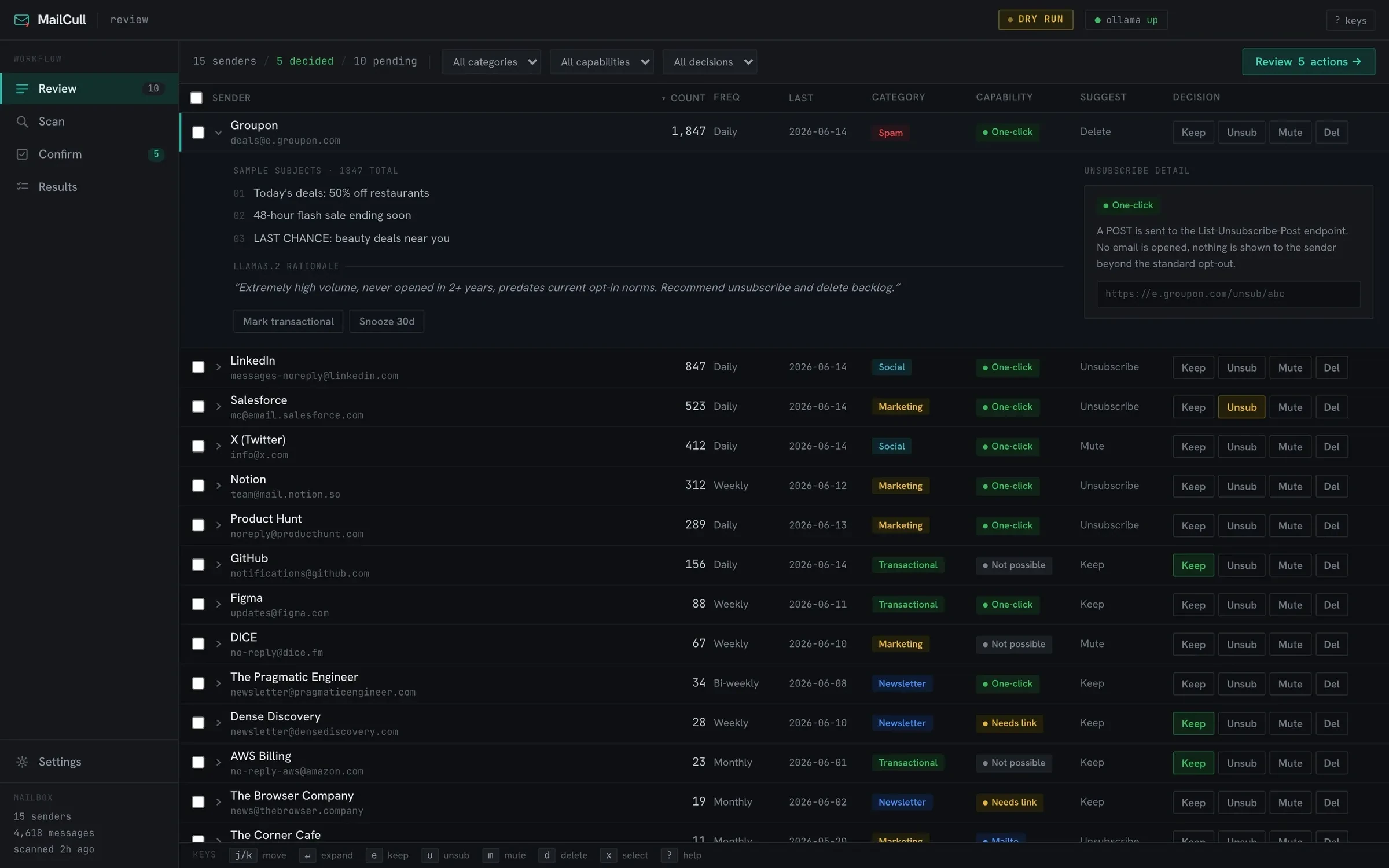Click the Count column sort arrow
The height and width of the screenshot is (868, 1389).
click(663, 98)
